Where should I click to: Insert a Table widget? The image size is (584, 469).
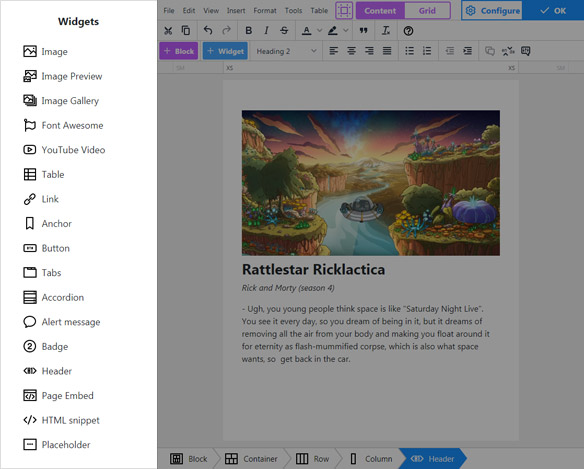(x=44, y=174)
